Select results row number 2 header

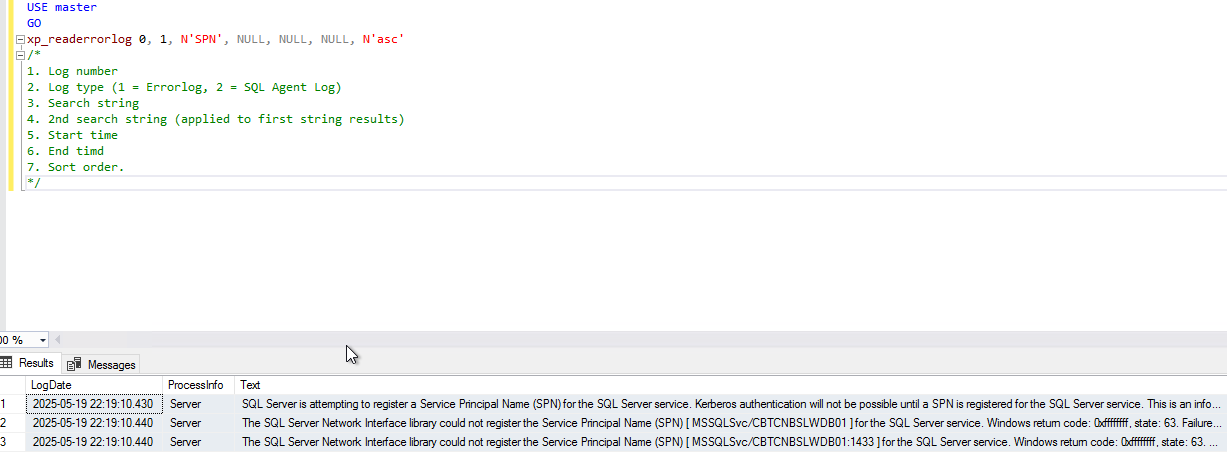pos(12,423)
